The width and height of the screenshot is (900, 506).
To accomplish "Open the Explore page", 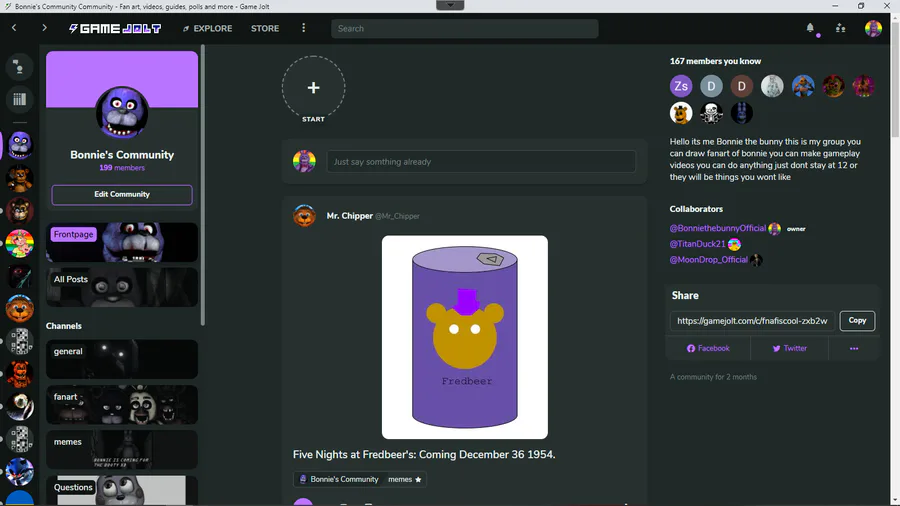I will (x=207, y=28).
